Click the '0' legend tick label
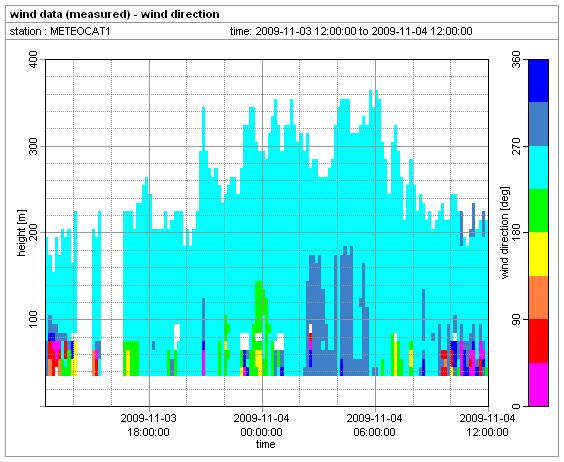This screenshot has width=564, height=462. click(517, 406)
